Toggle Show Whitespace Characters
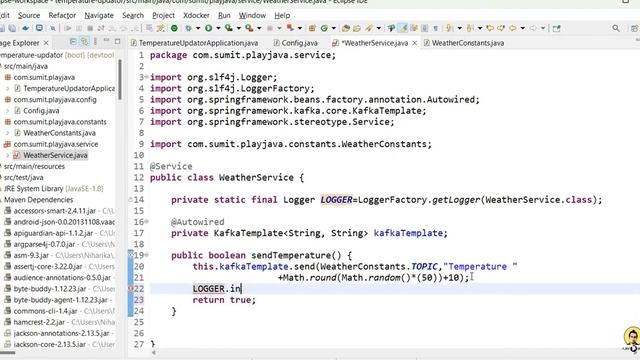 [436, 28]
